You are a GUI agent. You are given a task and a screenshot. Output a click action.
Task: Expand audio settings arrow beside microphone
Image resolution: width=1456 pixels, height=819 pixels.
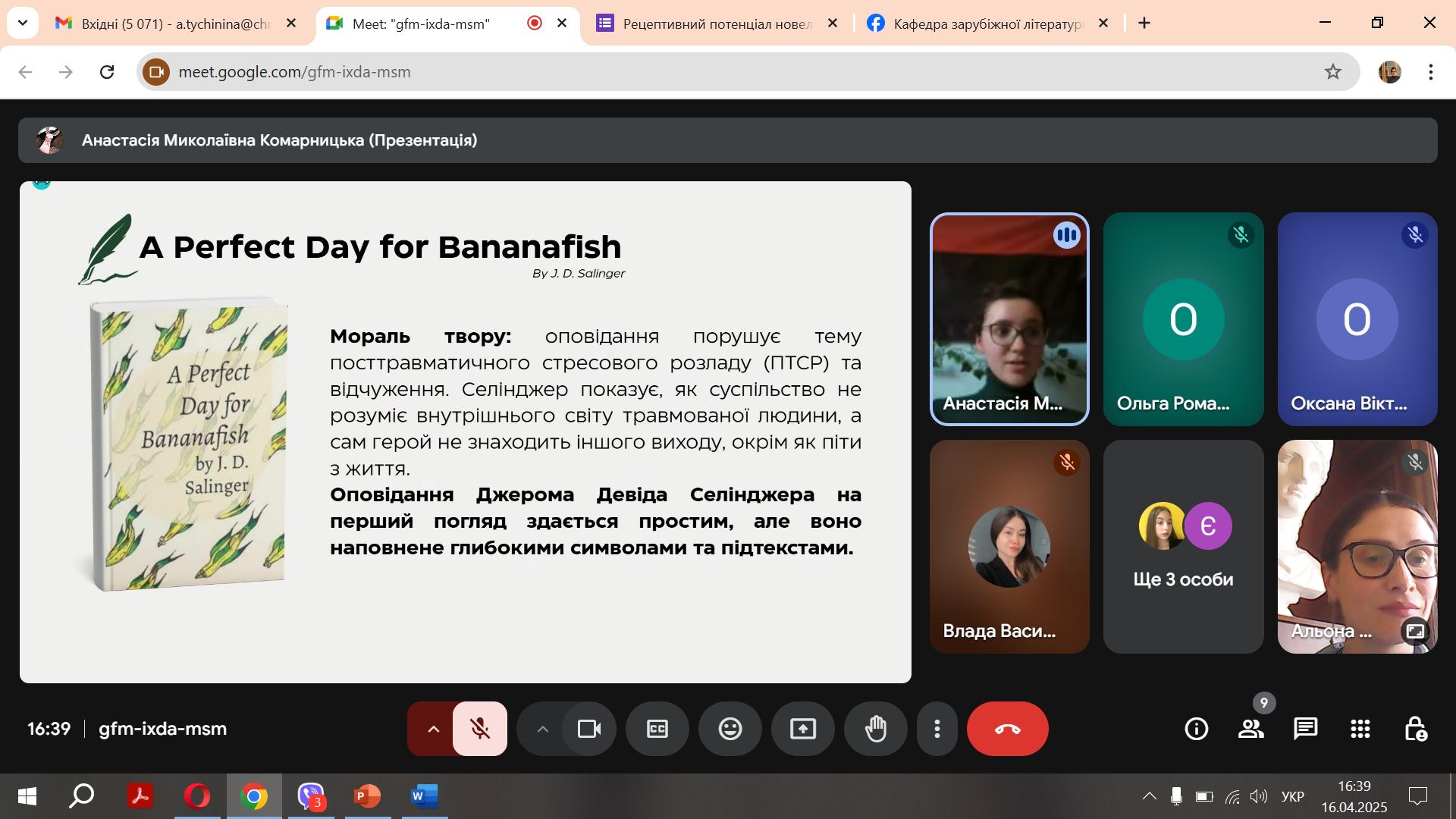tap(433, 729)
